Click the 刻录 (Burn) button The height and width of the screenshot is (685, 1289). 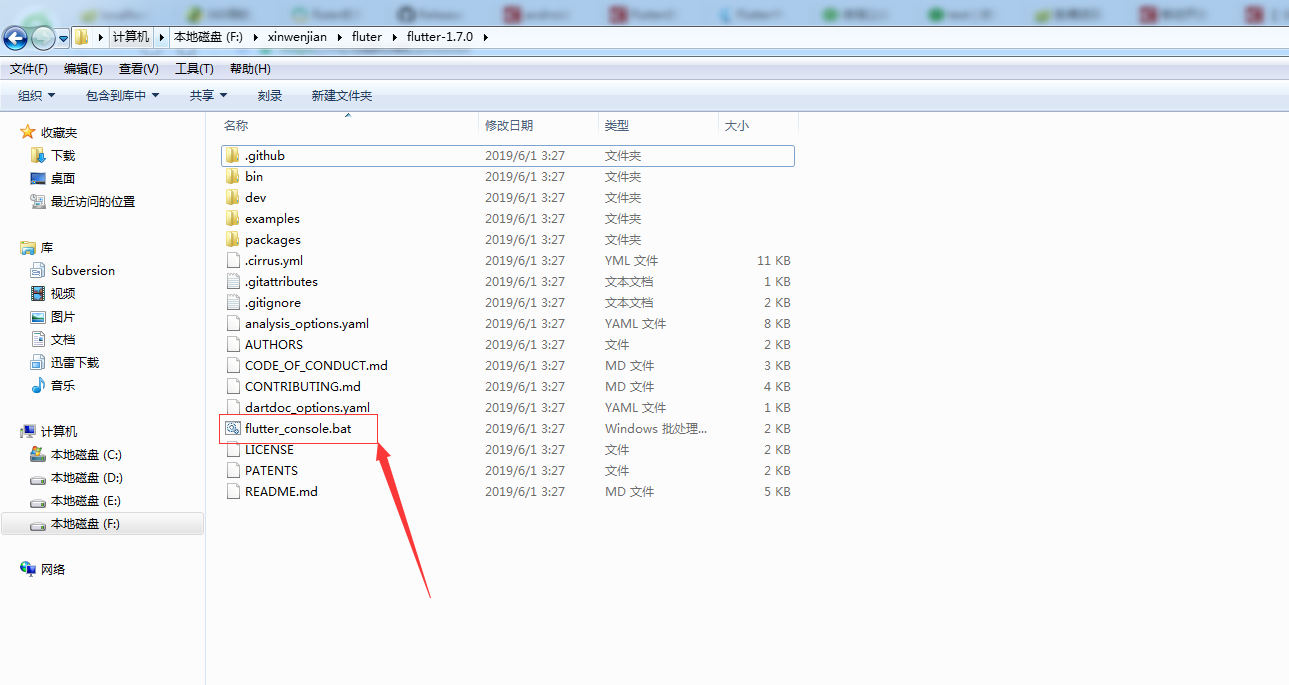point(268,95)
